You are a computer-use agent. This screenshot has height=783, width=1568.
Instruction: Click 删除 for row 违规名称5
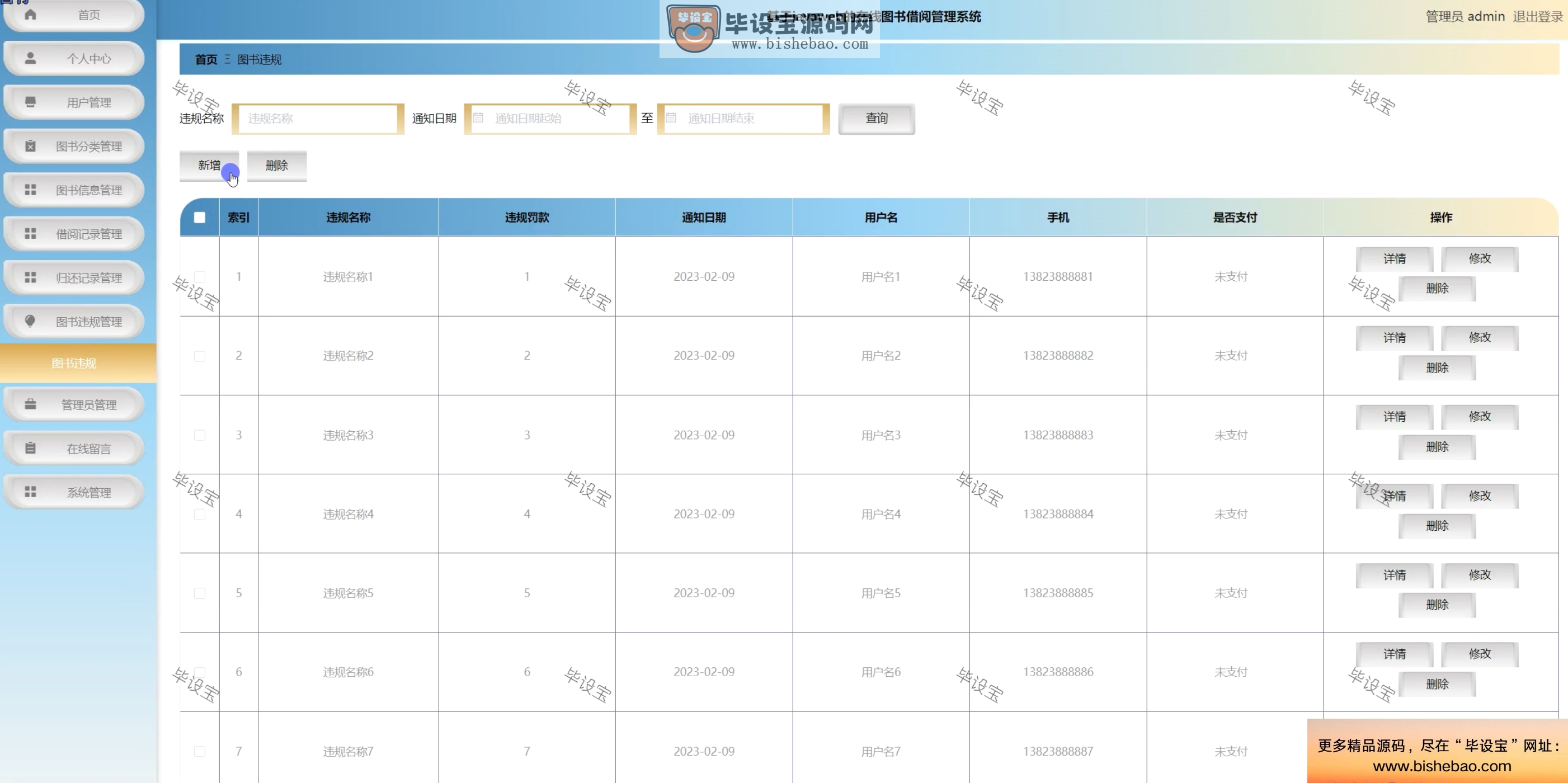pyautogui.click(x=1437, y=605)
